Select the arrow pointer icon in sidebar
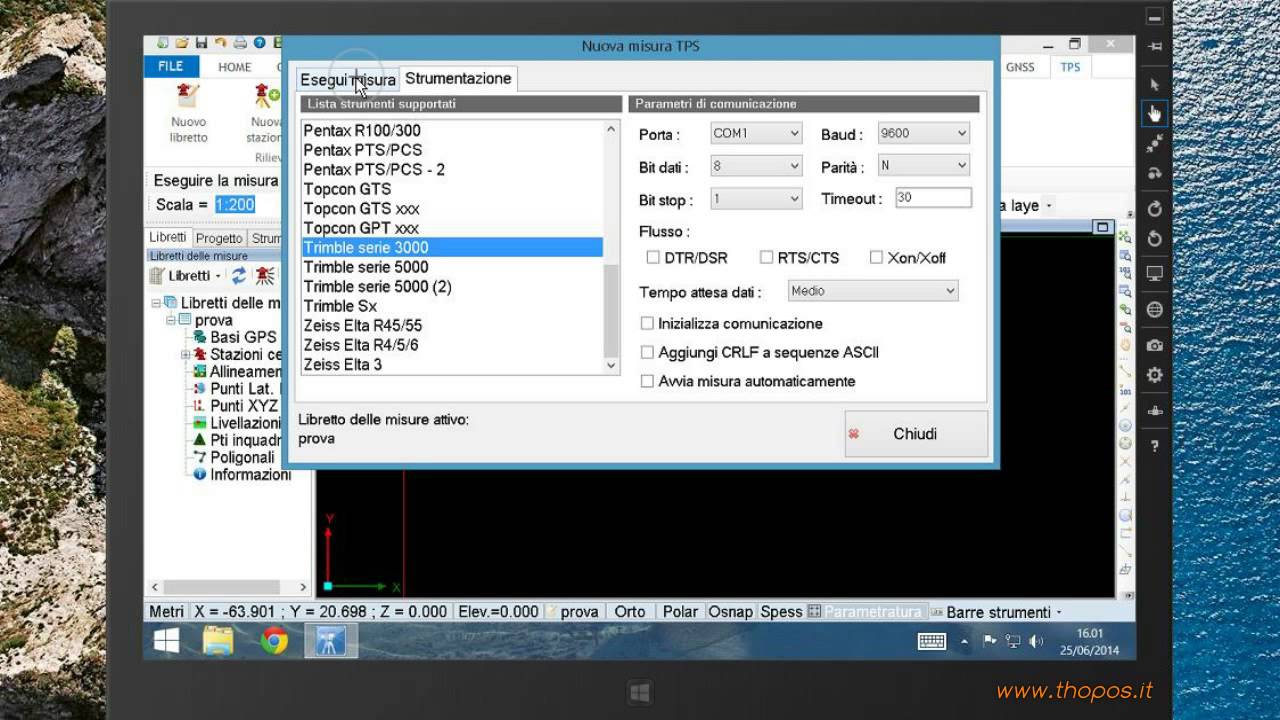Image resolution: width=1280 pixels, height=720 pixels. 1155,84
